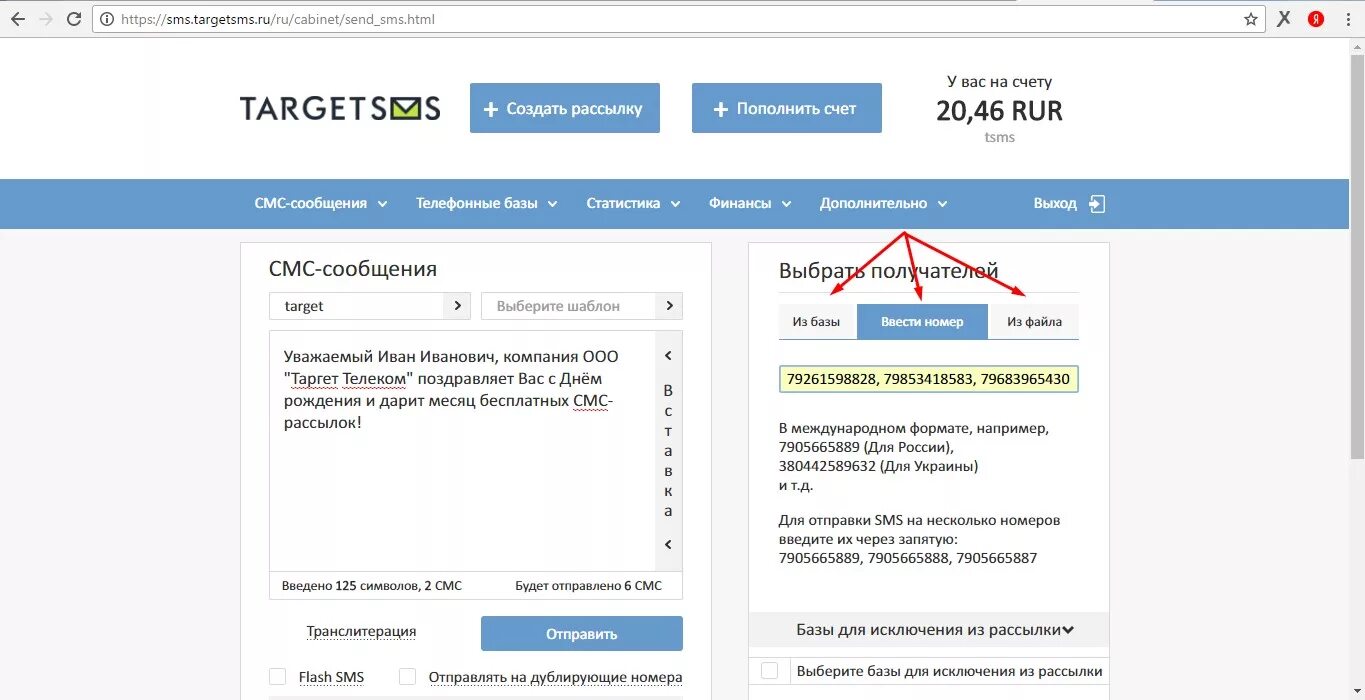This screenshot has height=700, width=1365.
Task: Click the Вставка vertical label
Action: pyautogui.click(x=668, y=450)
